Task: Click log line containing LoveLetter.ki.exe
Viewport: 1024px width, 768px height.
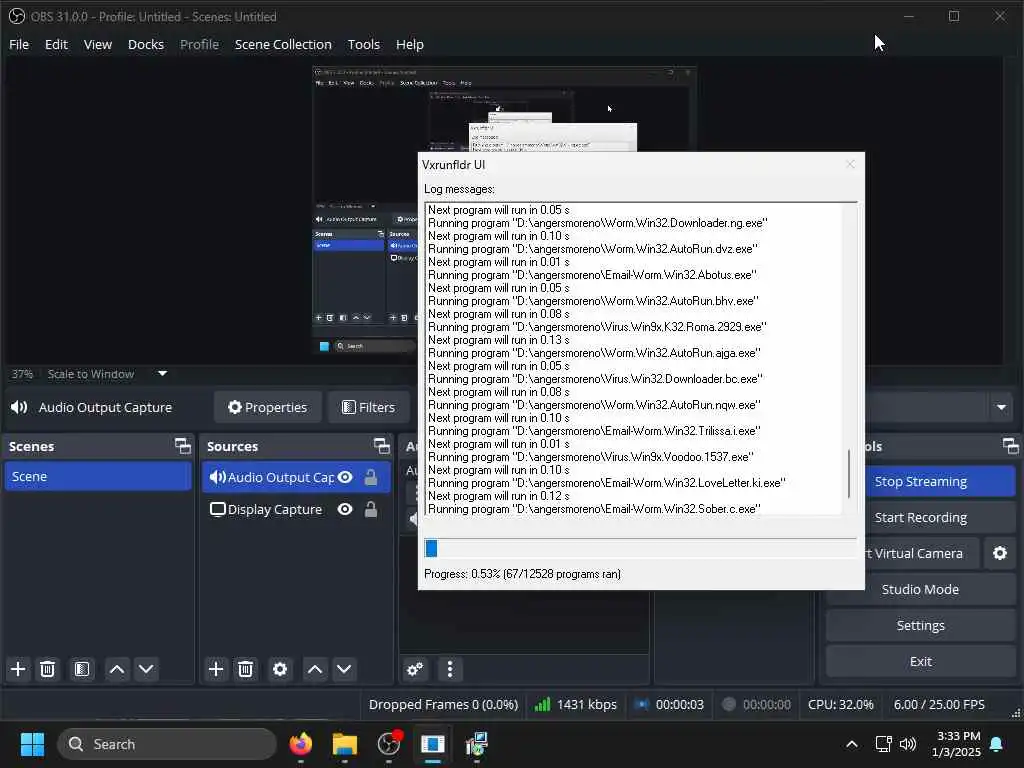Action: point(607,483)
